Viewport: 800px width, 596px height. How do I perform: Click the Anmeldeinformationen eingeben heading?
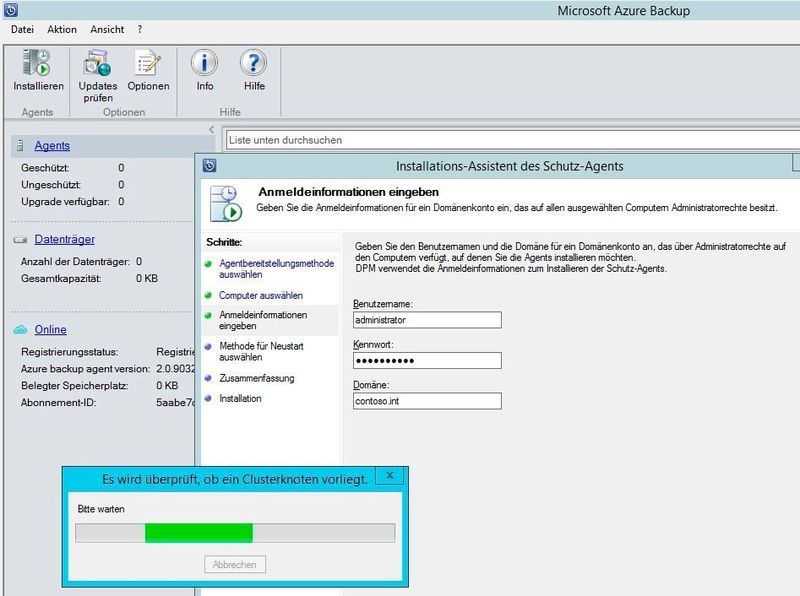pyautogui.click(x=348, y=192)
